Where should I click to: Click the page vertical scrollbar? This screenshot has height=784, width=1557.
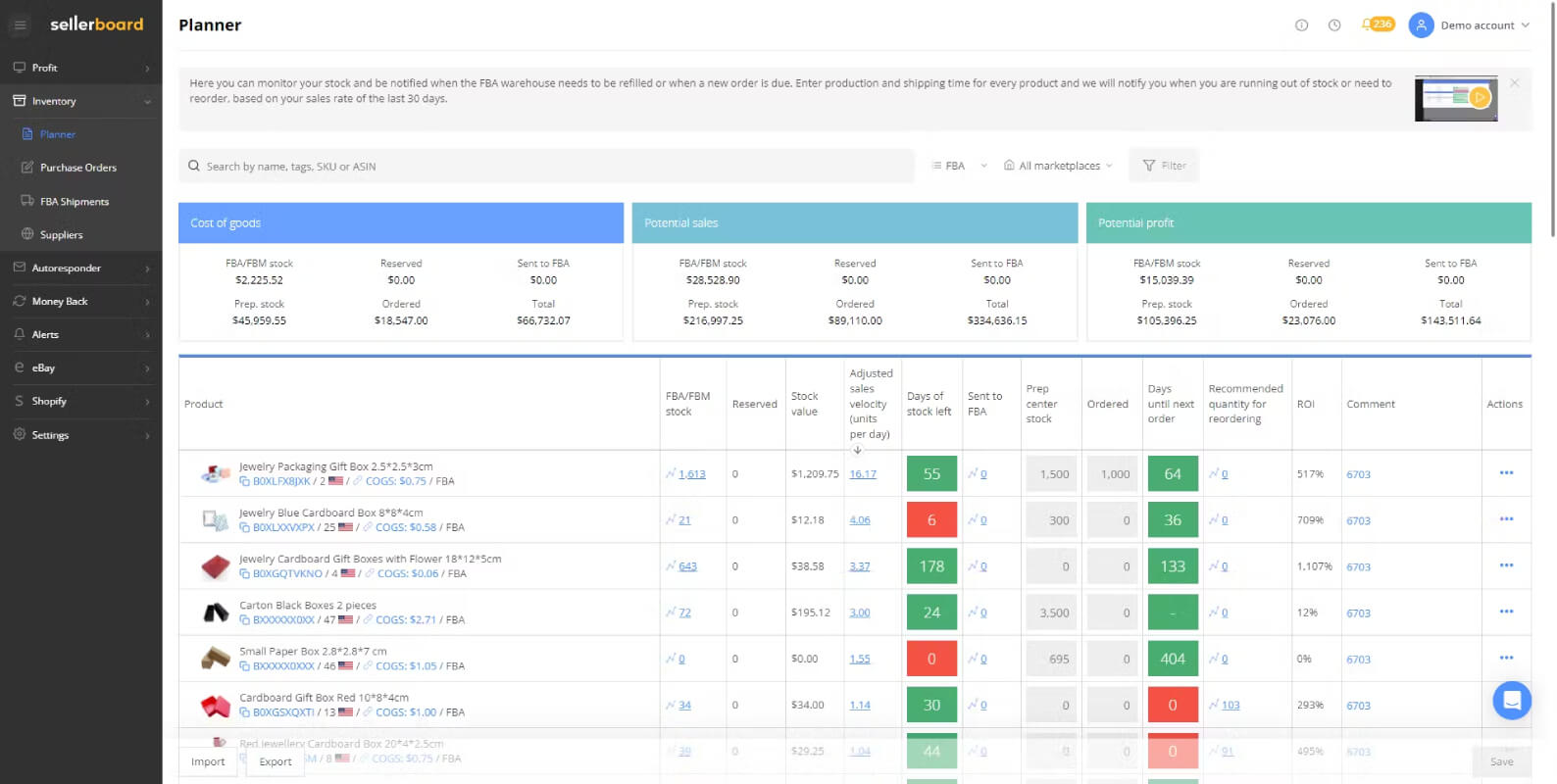point(1552,122)
